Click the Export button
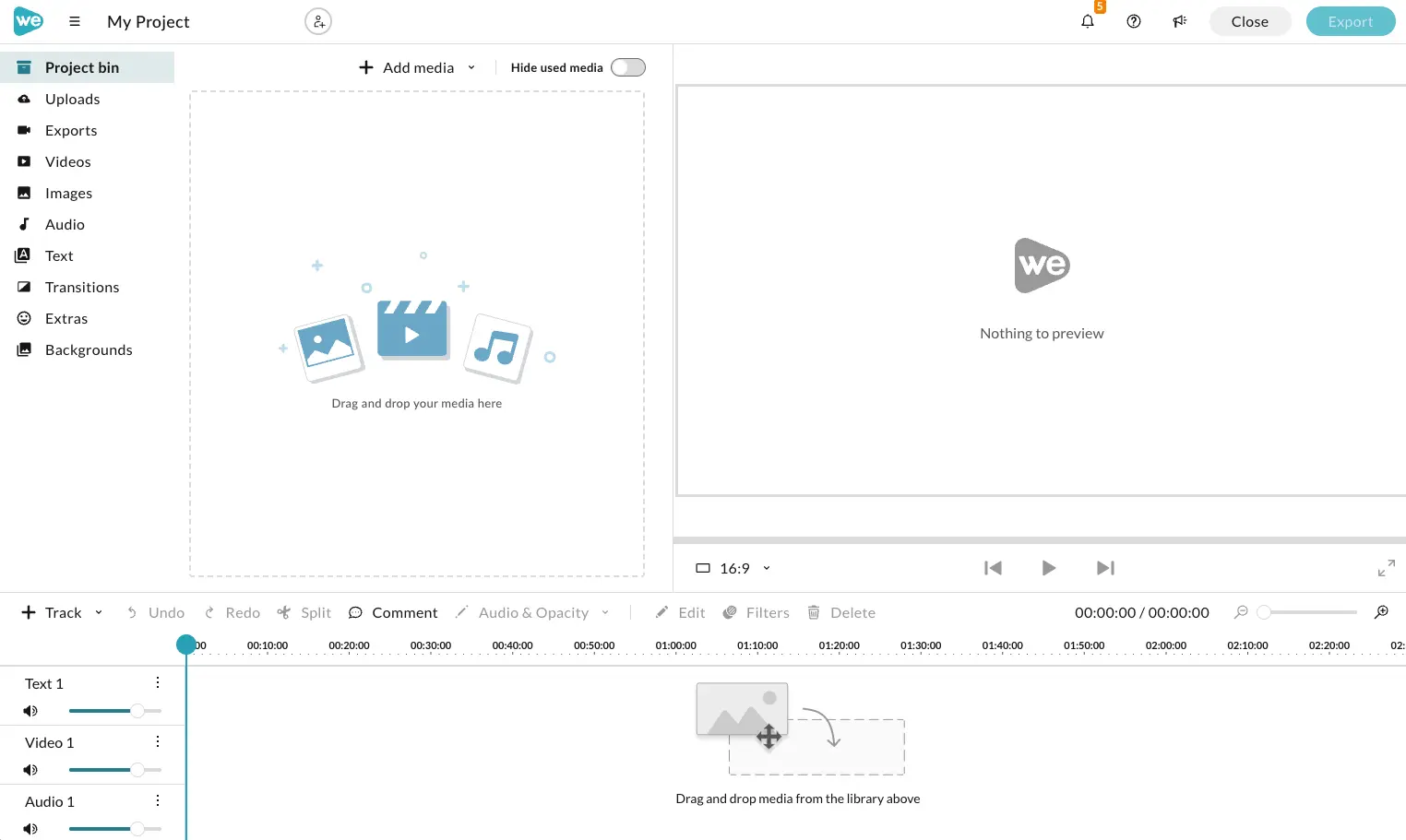This screenshot has width=1406, height=840. pos(1351,21)
